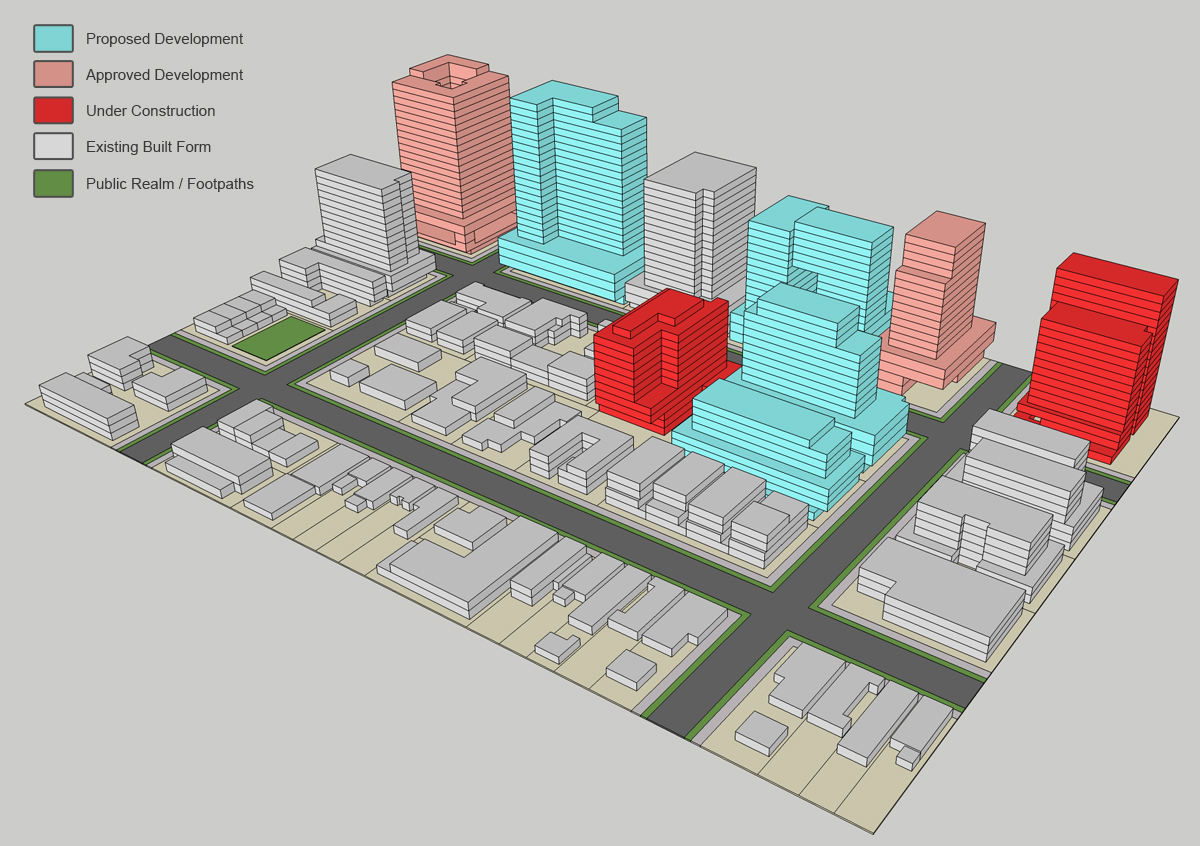Select the 'Approved Development' legend label
This screenshot has width=1200, height=846.
164,75
